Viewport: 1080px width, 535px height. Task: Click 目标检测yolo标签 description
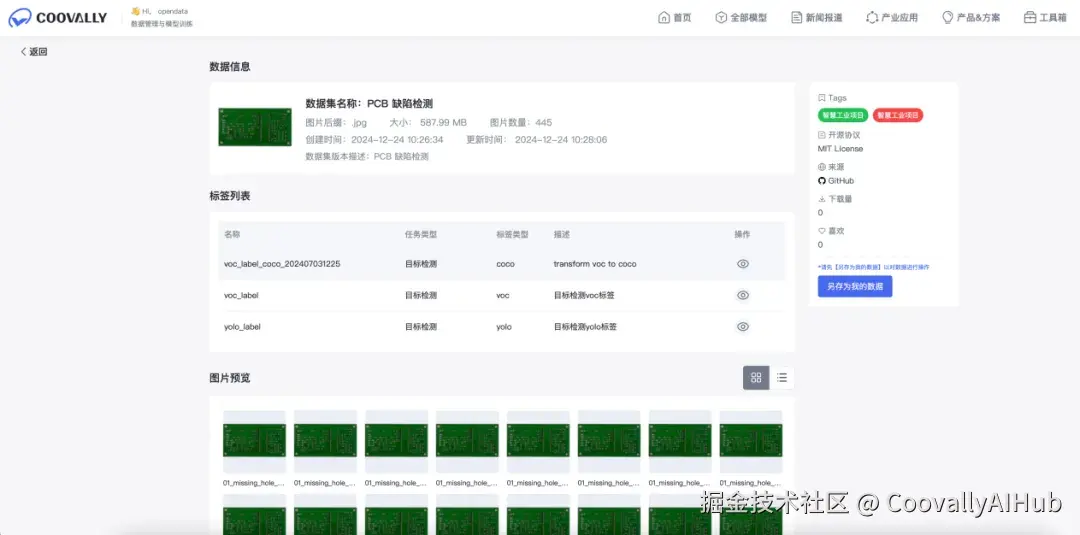(x=585, y=327)
